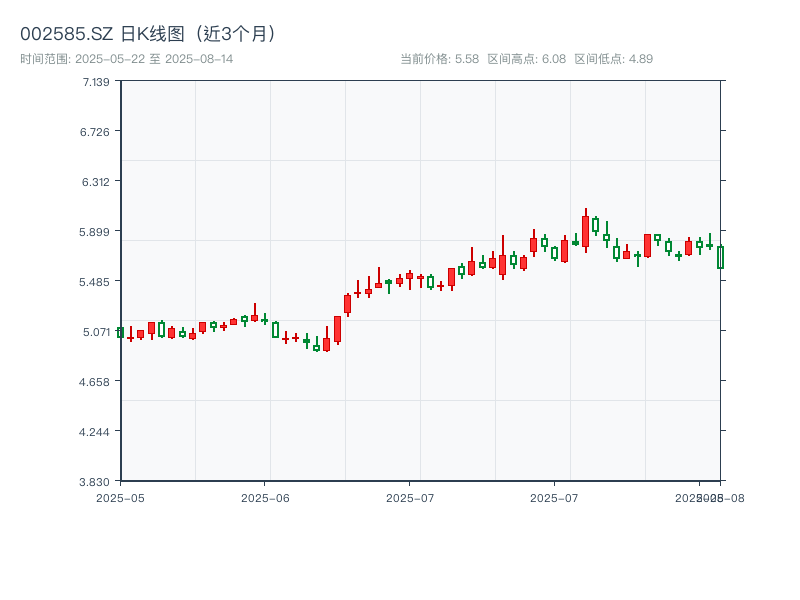
Task: Click the 2025-06 x-axis date label
Action: [x=265, y=497]
